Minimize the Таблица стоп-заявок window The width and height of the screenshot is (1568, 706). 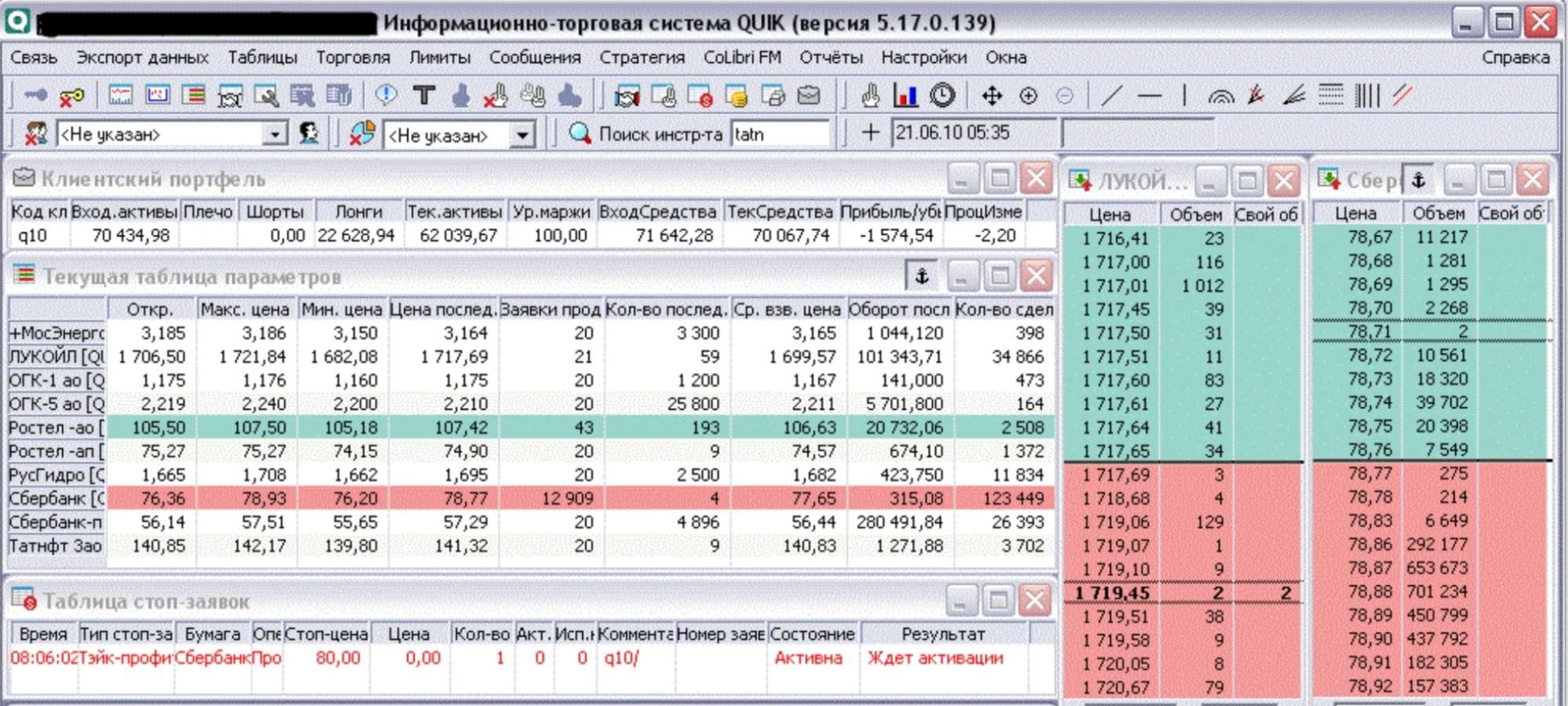point(961,601)
